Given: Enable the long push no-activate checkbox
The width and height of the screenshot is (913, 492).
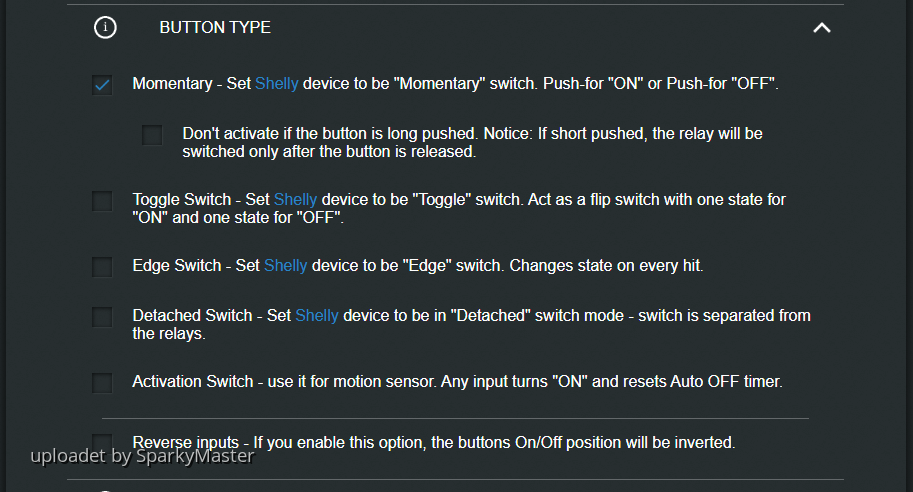Looking at the screenshot, I should 152,135.
